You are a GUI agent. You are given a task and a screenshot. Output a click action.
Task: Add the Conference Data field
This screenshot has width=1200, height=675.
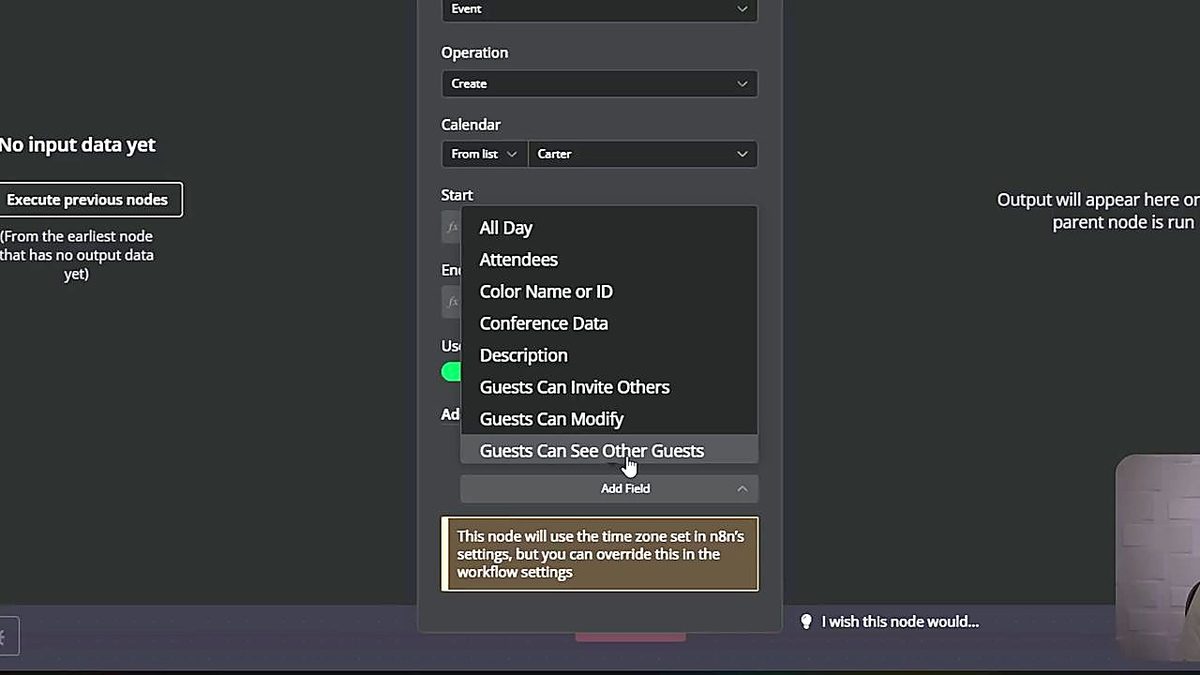pyautogui.click(x=609, y=324)
